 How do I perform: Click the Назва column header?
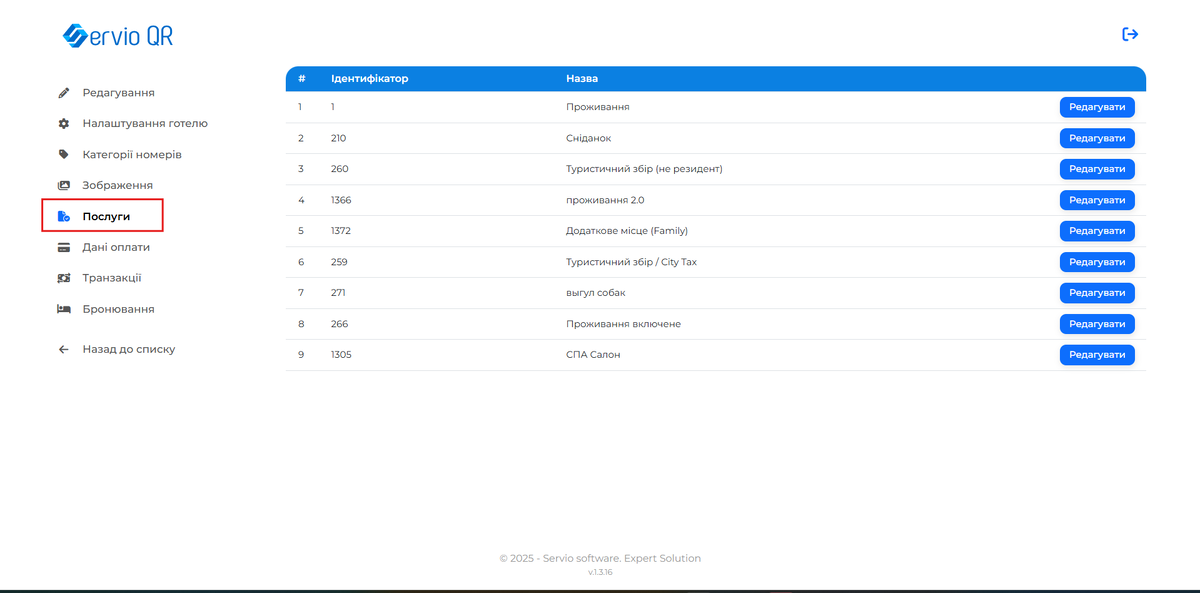pyautogui.click(x=582, y=78)
